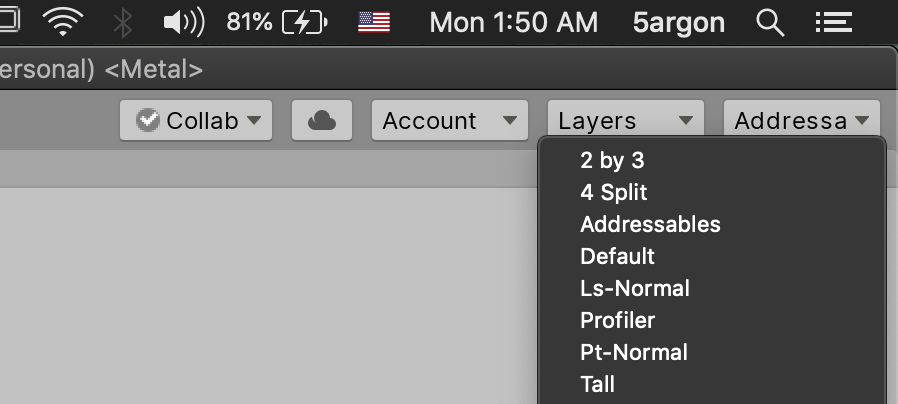Screen dimensions: 898x404
Task: Open the volume control icon
Action: tap(182, 21)
